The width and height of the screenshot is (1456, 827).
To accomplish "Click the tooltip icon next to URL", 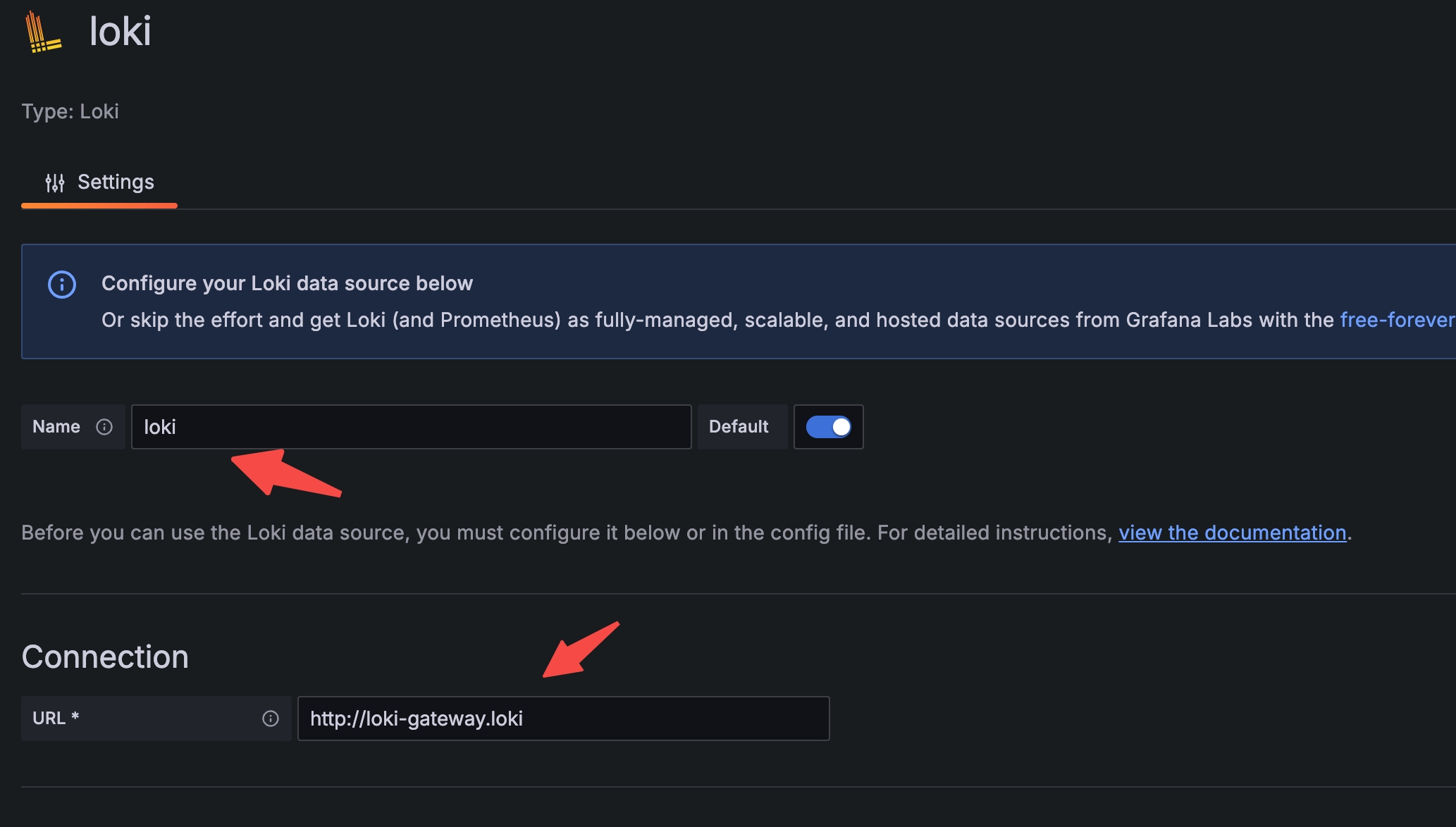I will coord(271,718).
